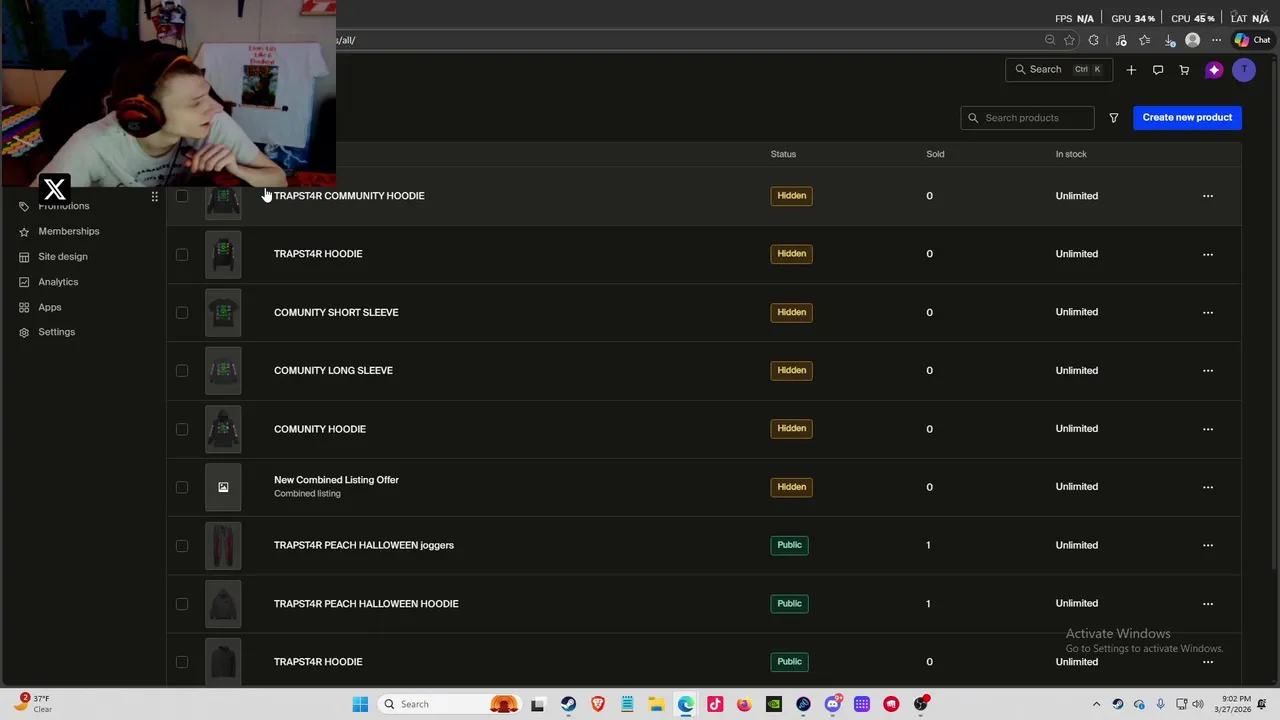Check the New Combined Listing Offer checkbox
The height and width of the screenshot is (720, 1280).
click(x=182, y=487)
